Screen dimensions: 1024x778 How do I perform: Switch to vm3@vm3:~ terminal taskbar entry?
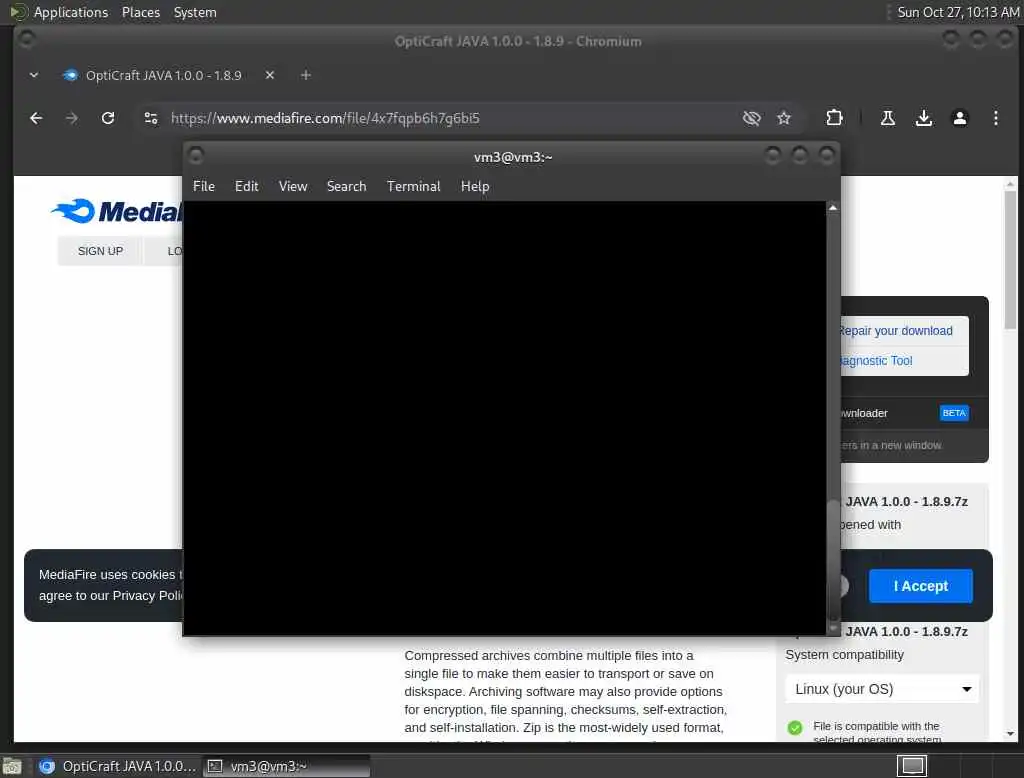tap(286, 766)
